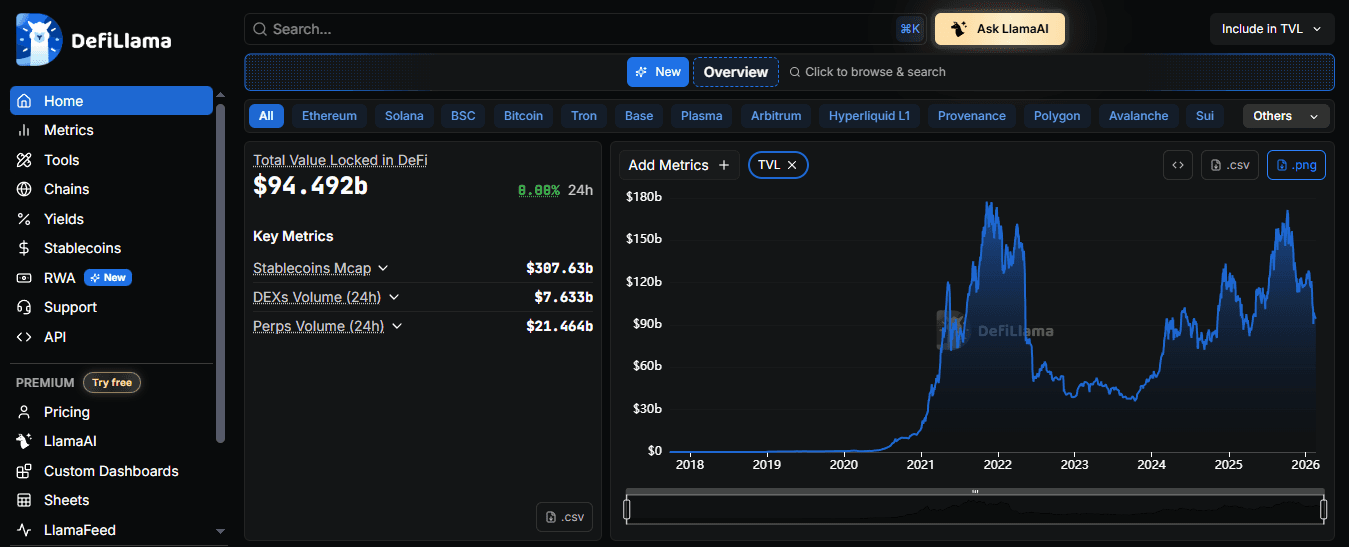Select the Tron chain tab
This screenshot has height=547, width=1349.
pos(584,116)
